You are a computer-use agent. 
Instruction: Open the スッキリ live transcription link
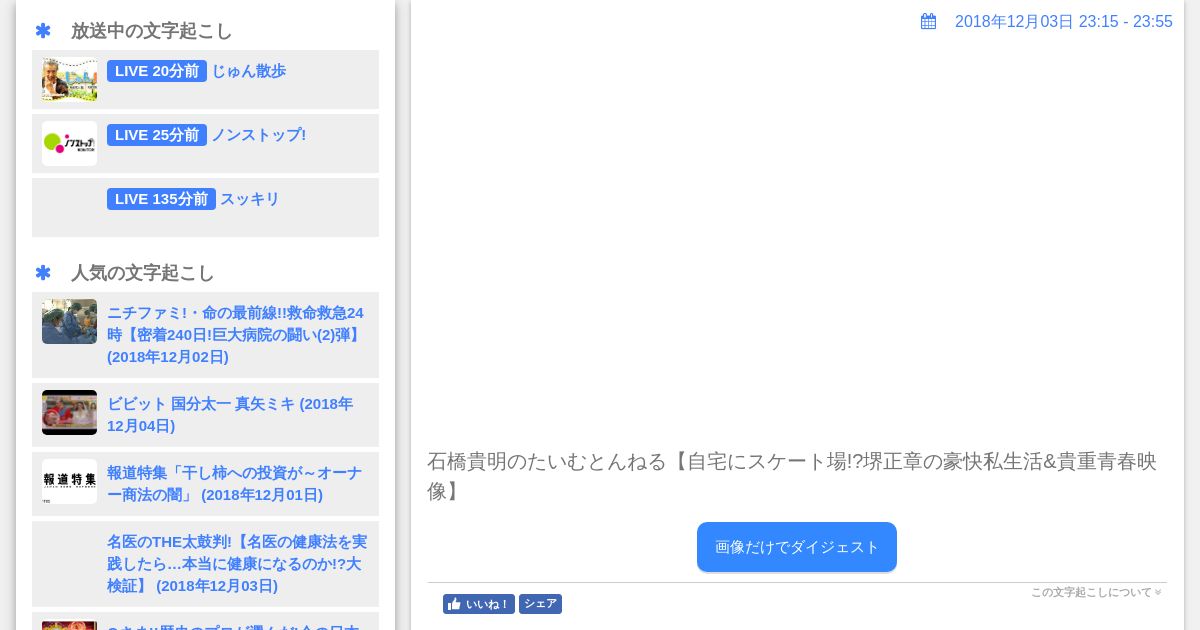[x=250, y=199]
